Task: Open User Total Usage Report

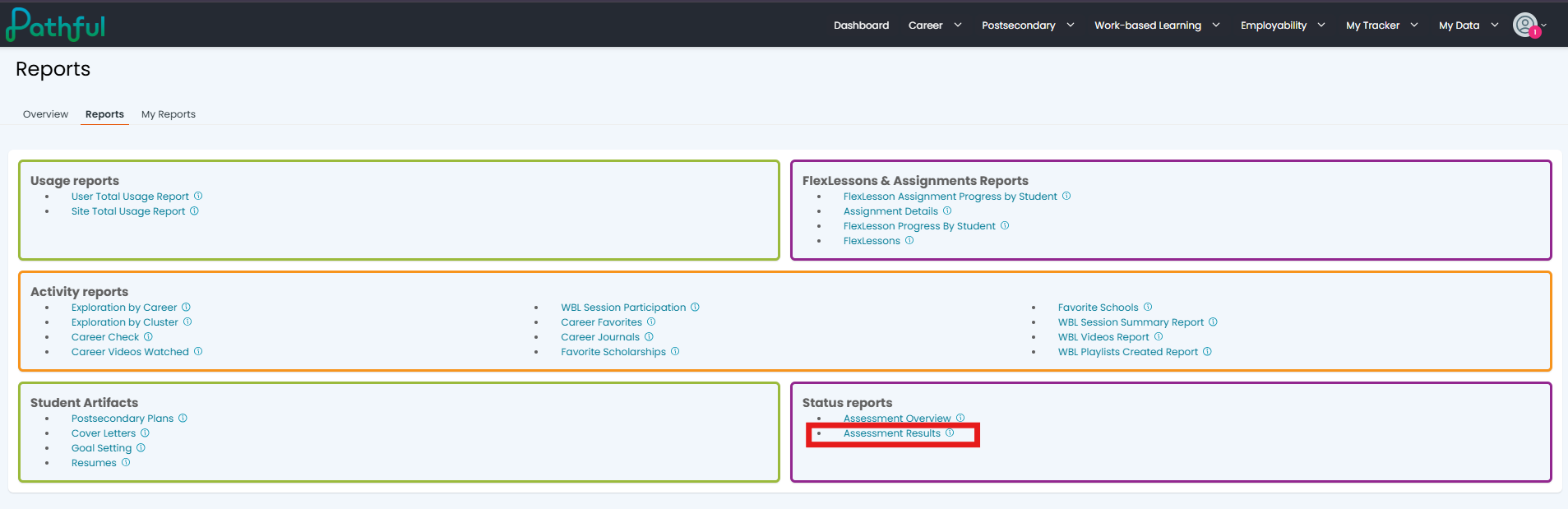Action: (130, 197)
